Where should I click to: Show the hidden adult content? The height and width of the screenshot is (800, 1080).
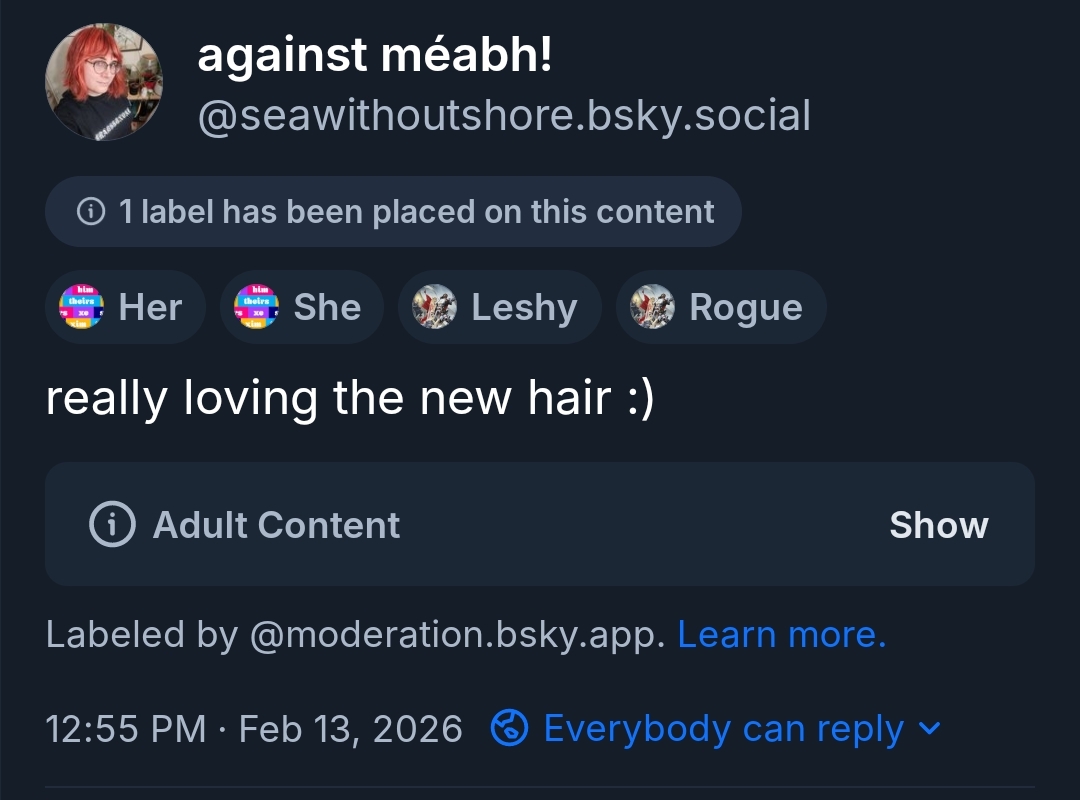[x=938, y=525]
